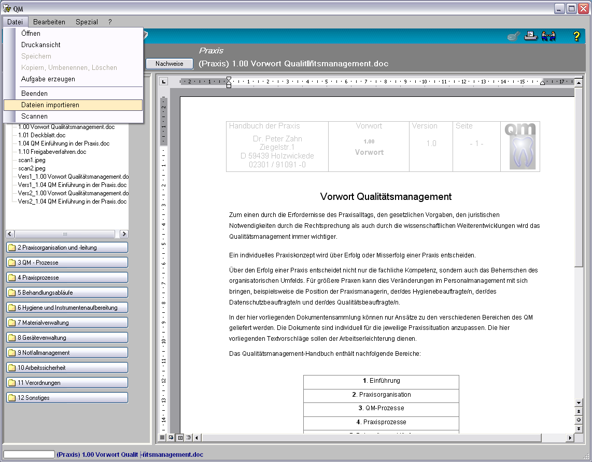Open help via yellow question mark icon

[576, 36]
